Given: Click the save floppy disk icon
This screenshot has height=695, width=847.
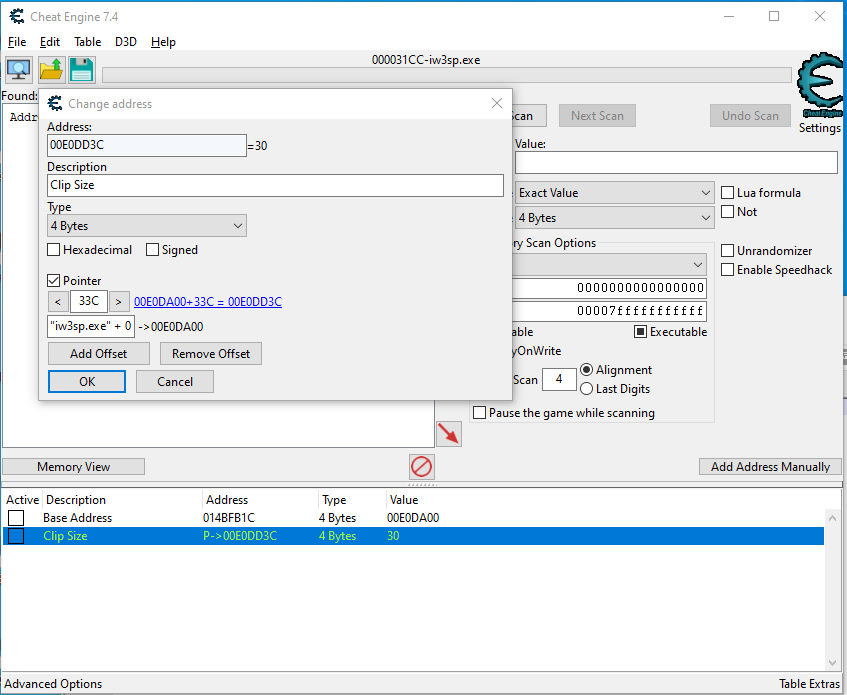Looking at the screenshot, I should pyautogui.click(x=82, y=70).
